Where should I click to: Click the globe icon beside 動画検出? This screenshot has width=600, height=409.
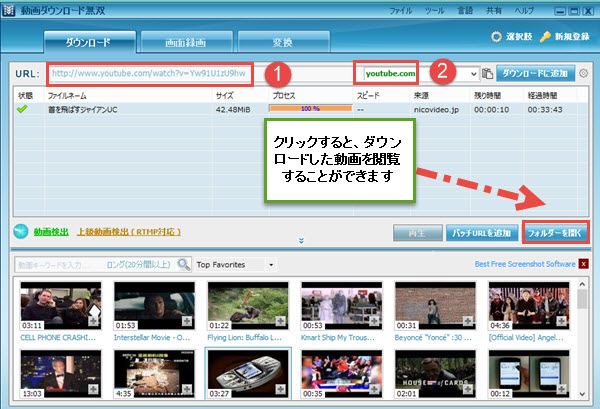21,231
